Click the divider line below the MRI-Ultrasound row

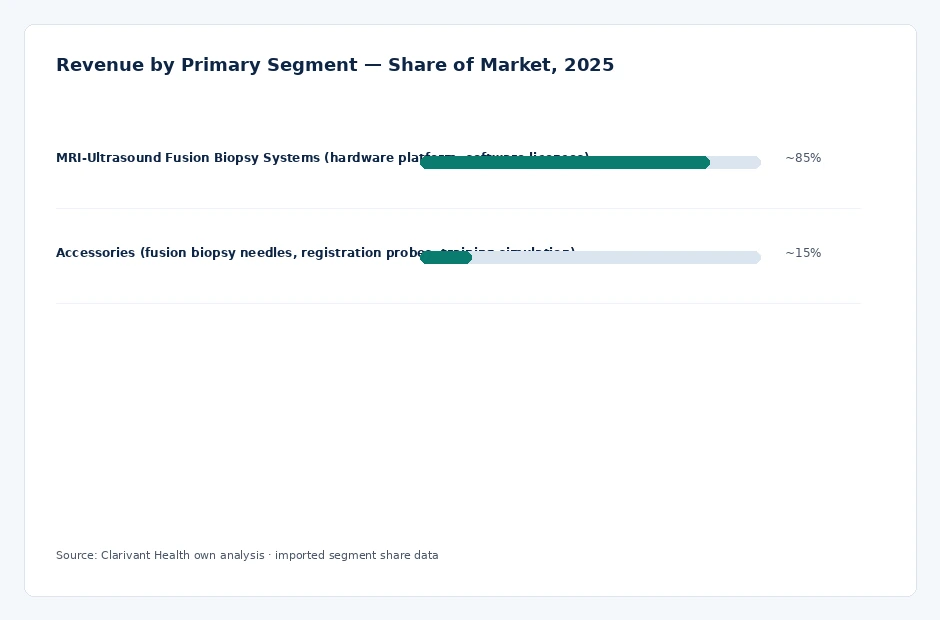459,209
